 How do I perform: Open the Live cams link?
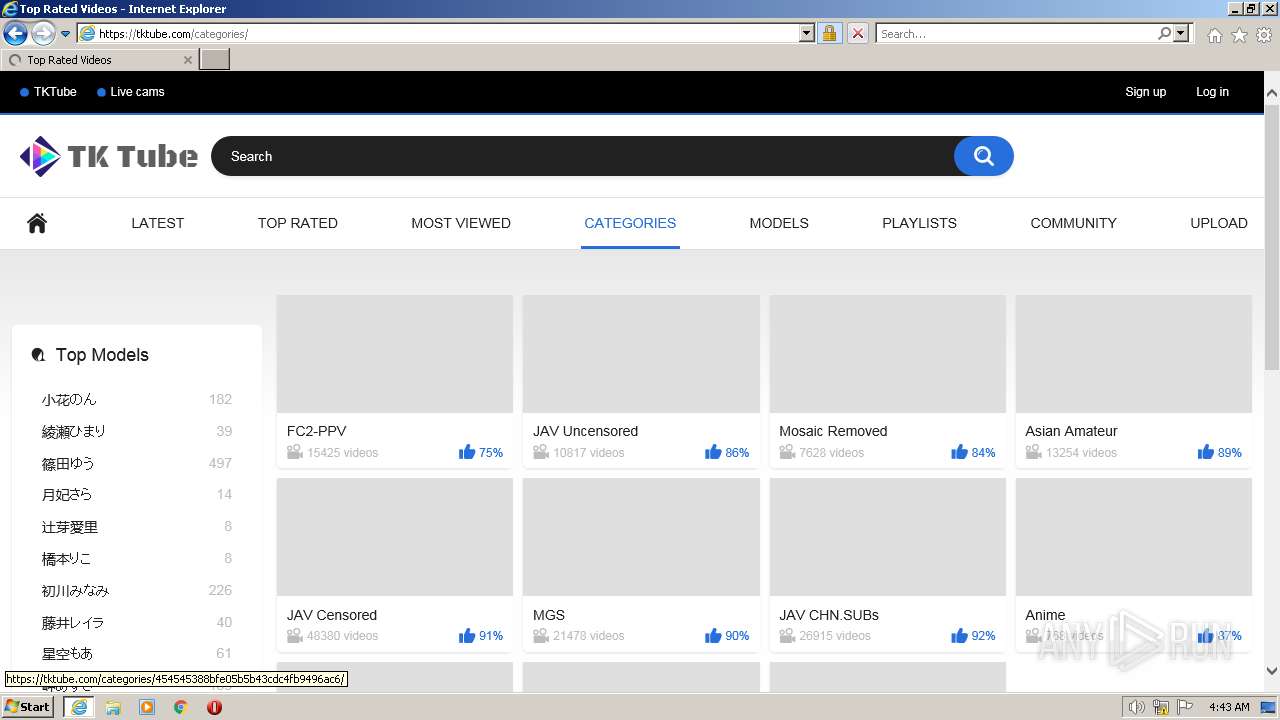point(137,92)
